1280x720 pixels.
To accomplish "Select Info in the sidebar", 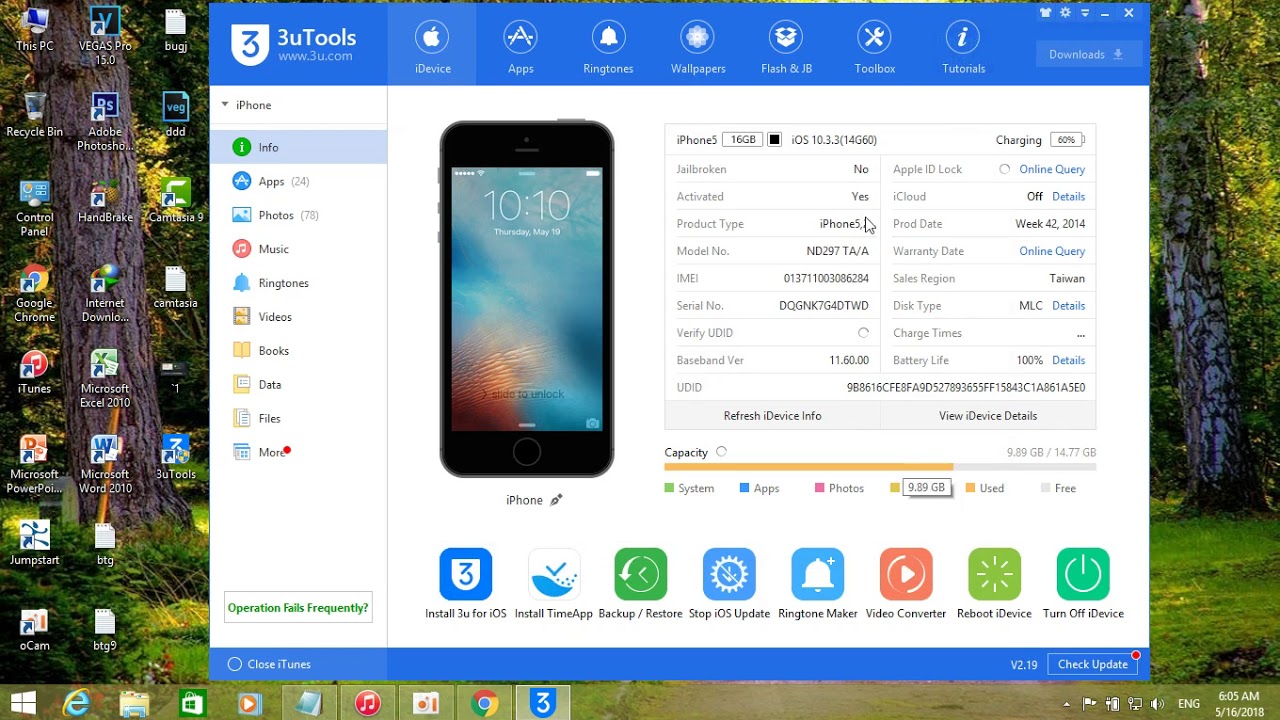I will 298,147.
